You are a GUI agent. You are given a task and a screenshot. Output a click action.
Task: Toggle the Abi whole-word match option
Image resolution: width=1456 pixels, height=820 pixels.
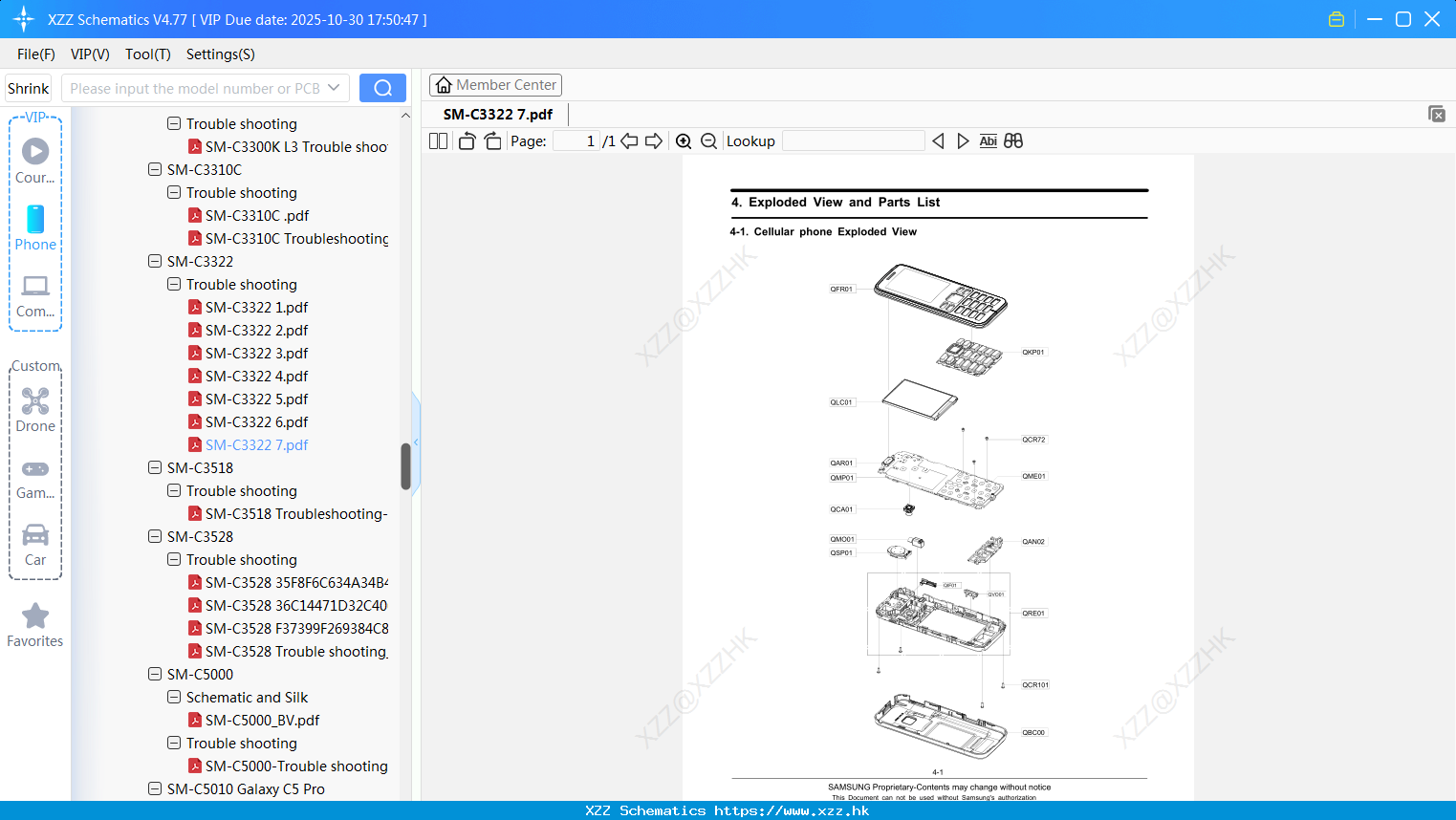pos(989,140)
